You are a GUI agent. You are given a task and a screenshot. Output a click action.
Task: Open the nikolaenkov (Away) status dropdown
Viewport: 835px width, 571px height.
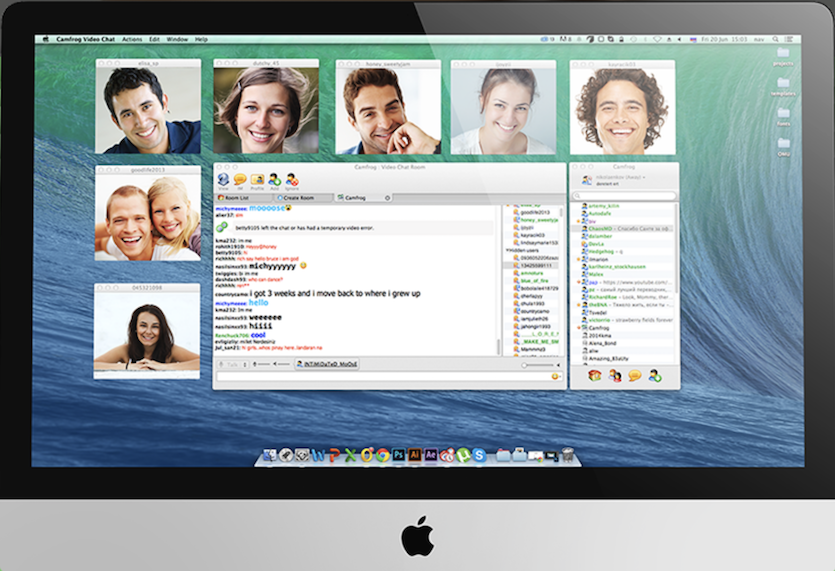tap(620, 177)
